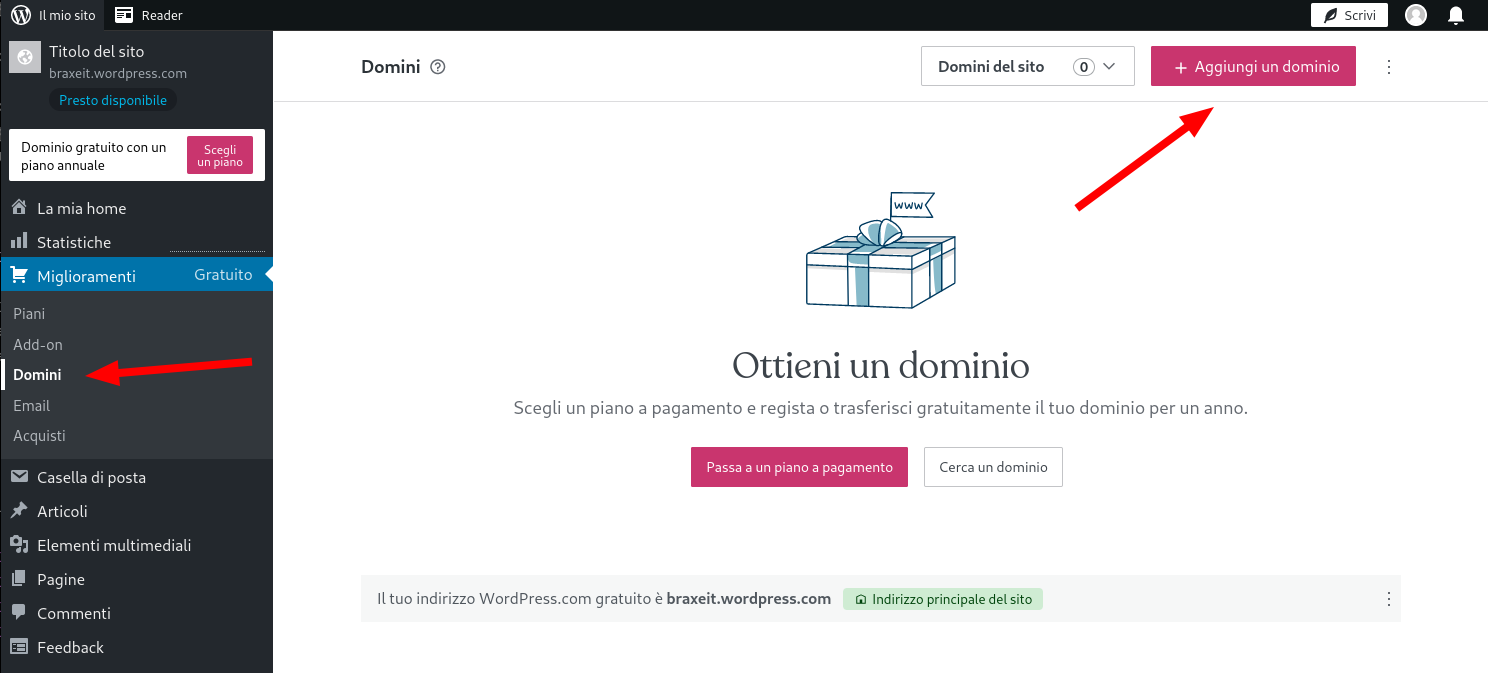Click the site globe icon
1488x673 pixels.
point(25,57)
